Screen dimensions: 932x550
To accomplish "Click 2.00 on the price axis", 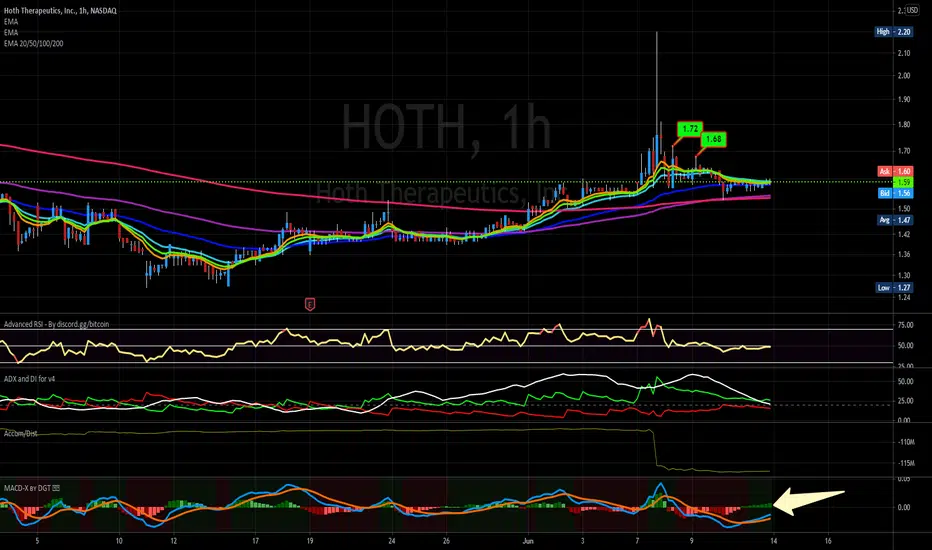I will [904, 76].
